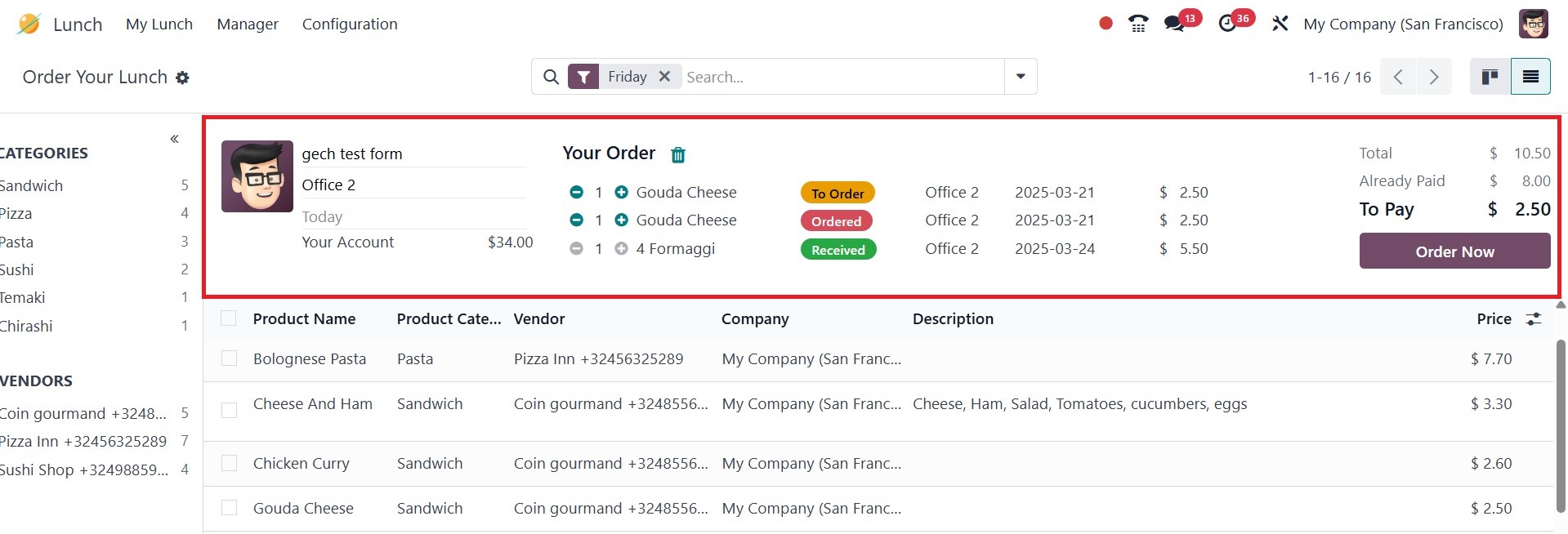1568x534 pixels.
Task: Increase quantity of the Ordered Gouda Cheese
Action: click(x=621, y=220)
